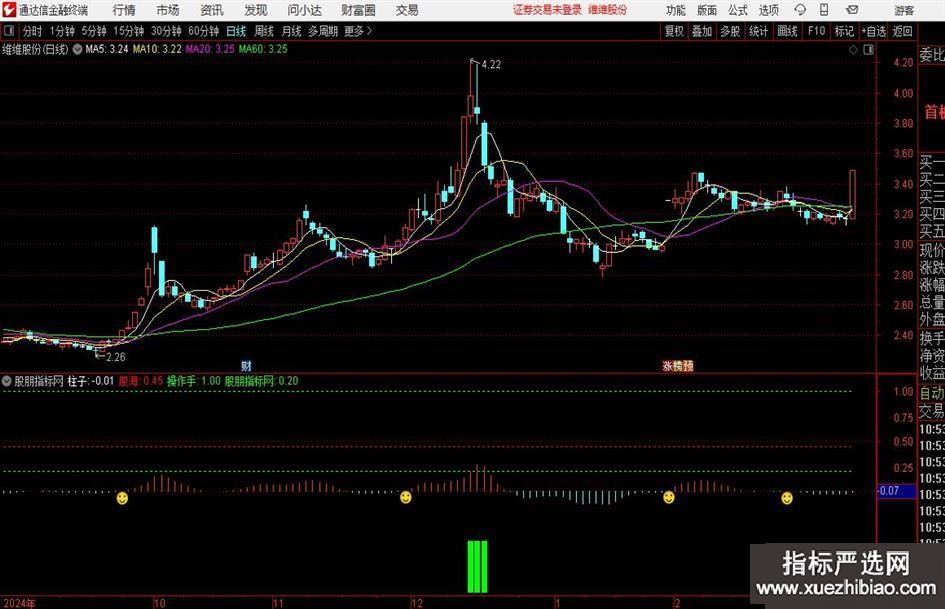Image resolution: width=945 pixels, height=609 pixels.
Task: Click the 叠加 overlay button
Action: [x=702, y=31]
